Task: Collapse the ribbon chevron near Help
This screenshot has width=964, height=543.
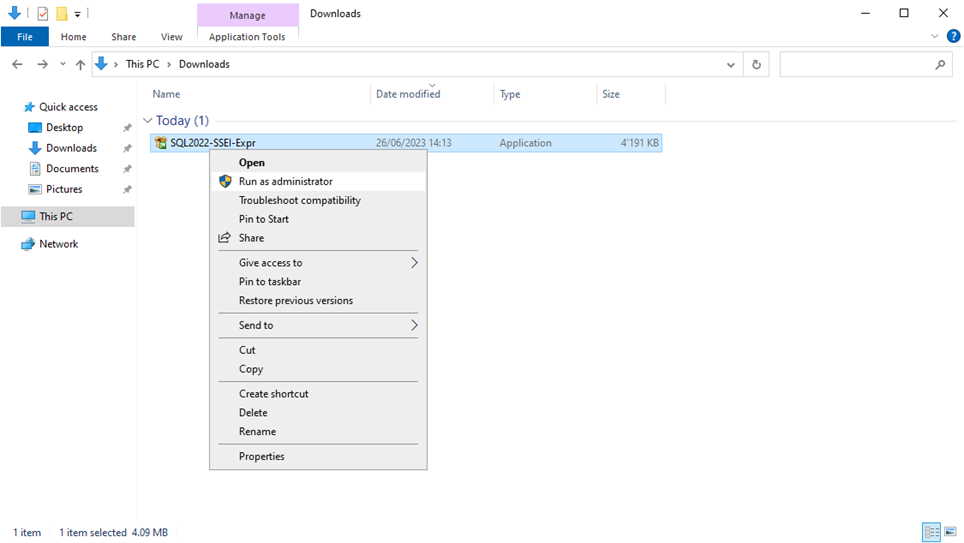Action: pyautogui.click(x=934, y=36)
